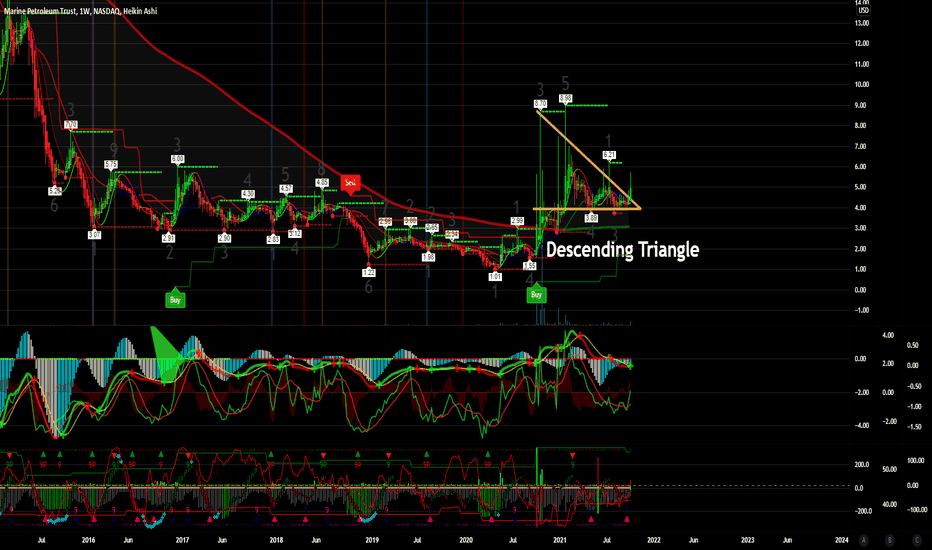Click the 5.75 pivot high label
932x550 pixels.
pos(111,165)
